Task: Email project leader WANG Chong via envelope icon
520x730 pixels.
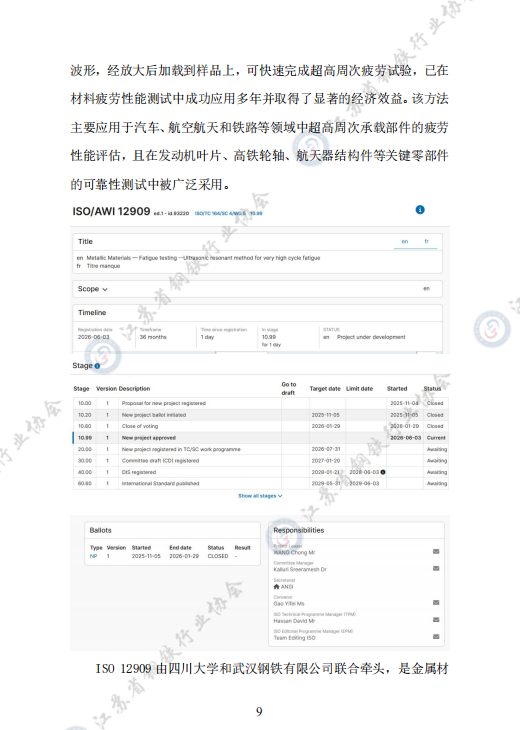Action: [436, 552]
